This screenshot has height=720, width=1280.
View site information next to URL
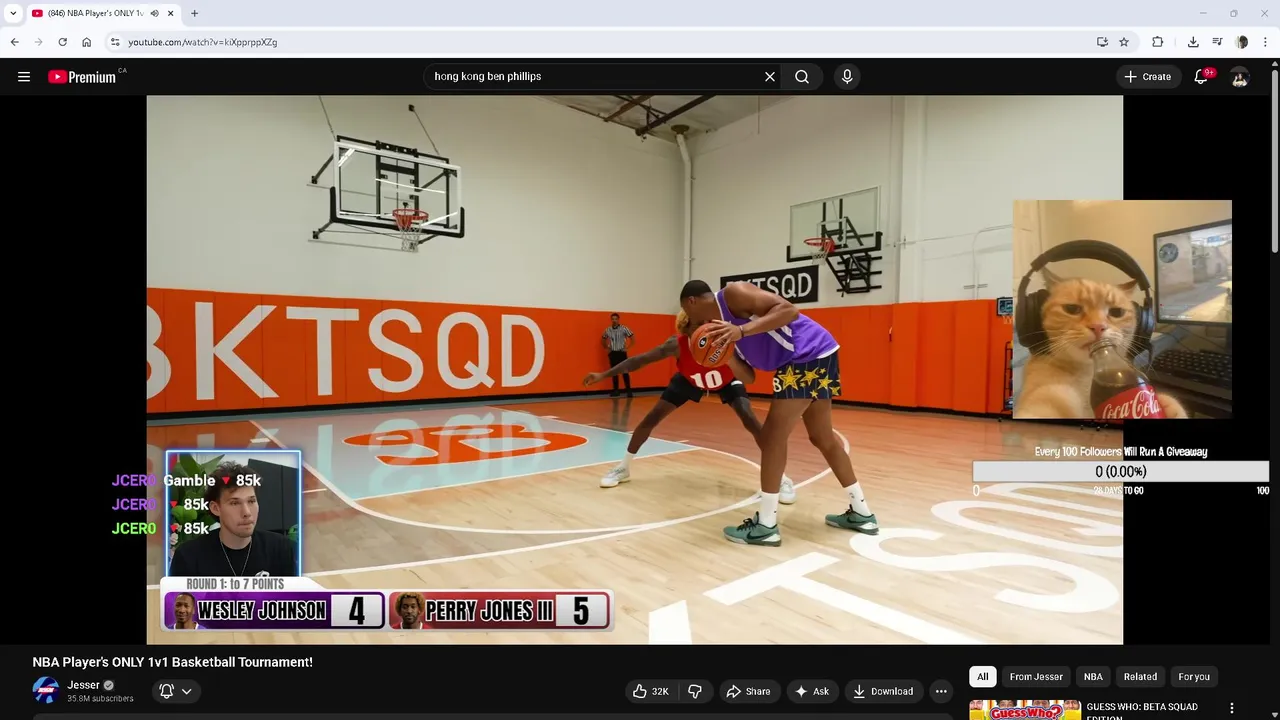coord(115,42)
